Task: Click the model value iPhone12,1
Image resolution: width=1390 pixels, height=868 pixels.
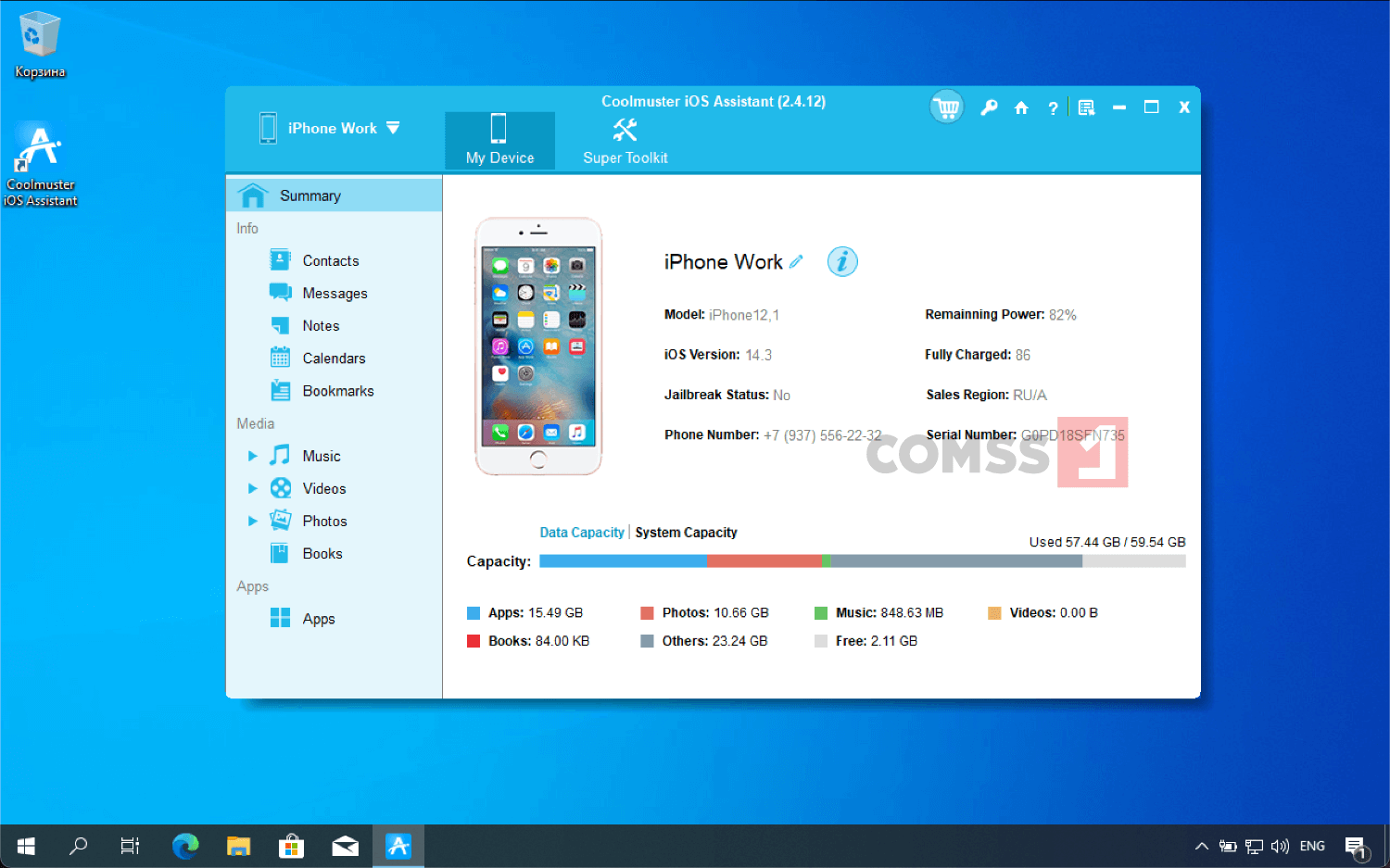Action: point(744,315)
